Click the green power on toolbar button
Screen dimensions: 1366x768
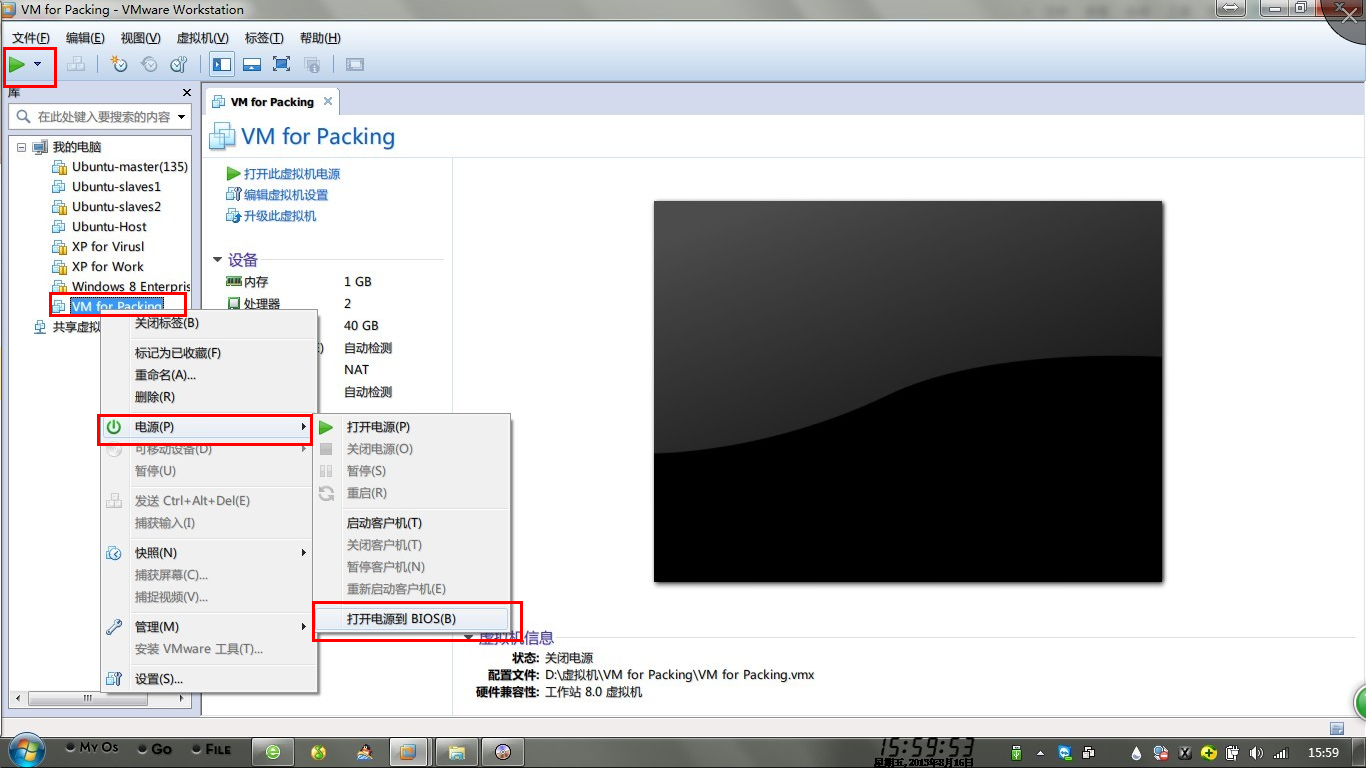tap(17, 65)
